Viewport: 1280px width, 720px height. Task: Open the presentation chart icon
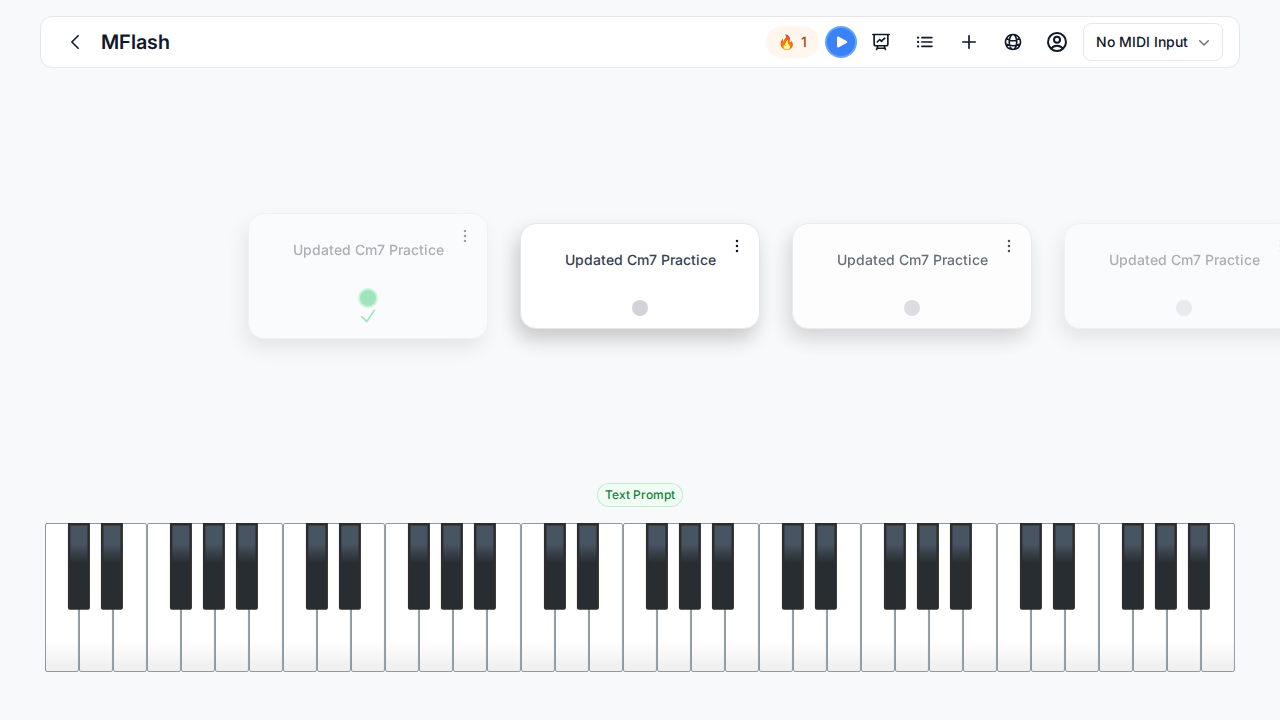881,42
